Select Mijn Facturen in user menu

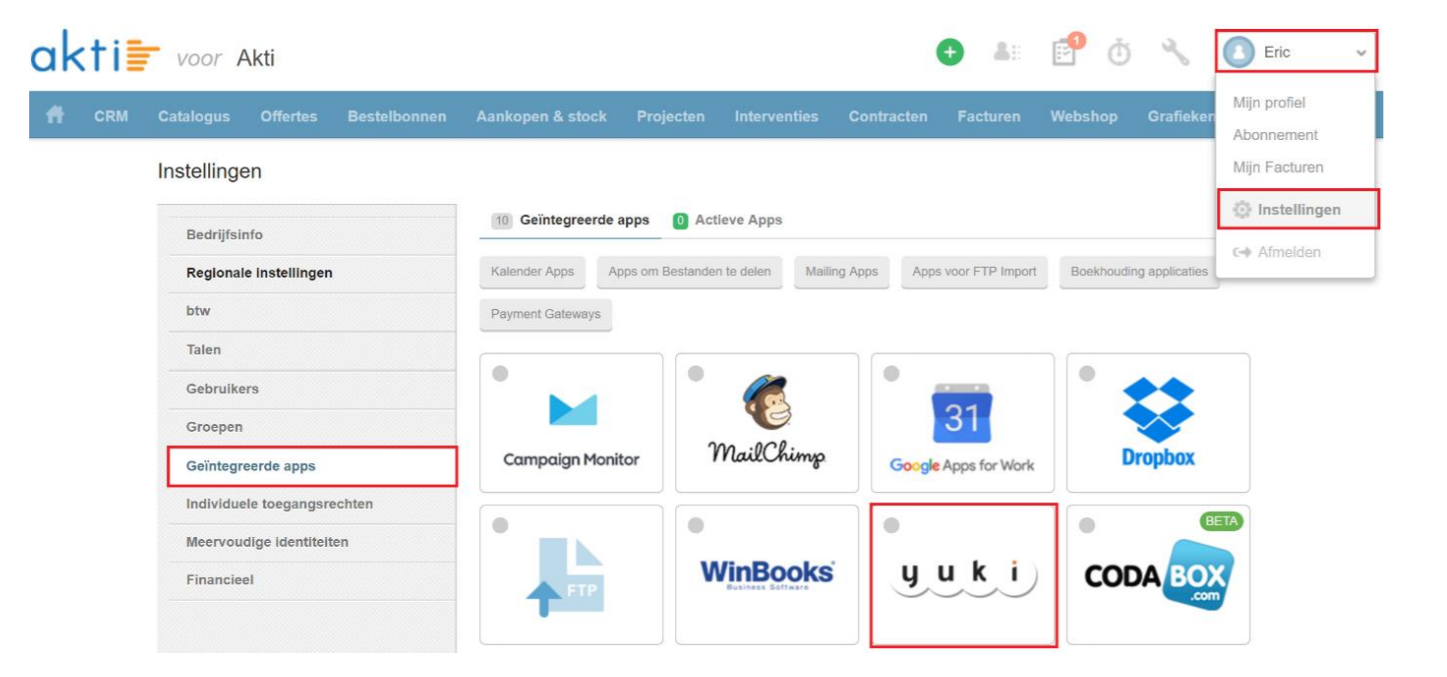1278,167
